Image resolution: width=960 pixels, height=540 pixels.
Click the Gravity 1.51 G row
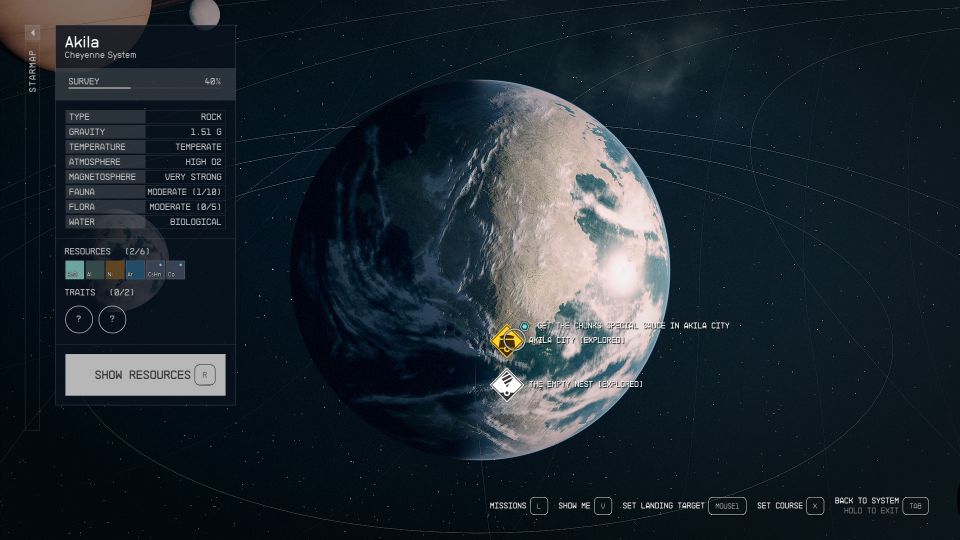coord(145,132)
